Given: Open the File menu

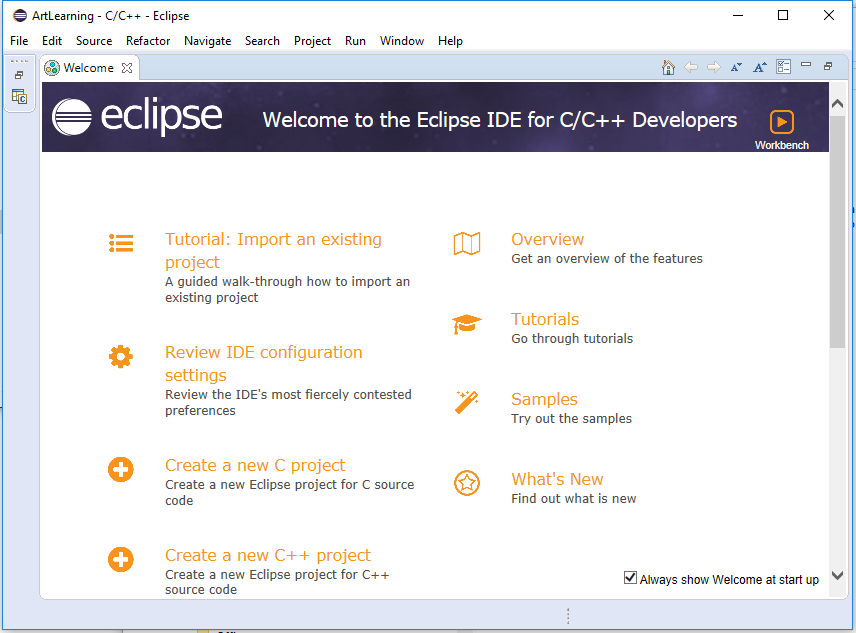Looking at the screenshot, I should pyautogui.click(x=19, y=41).
